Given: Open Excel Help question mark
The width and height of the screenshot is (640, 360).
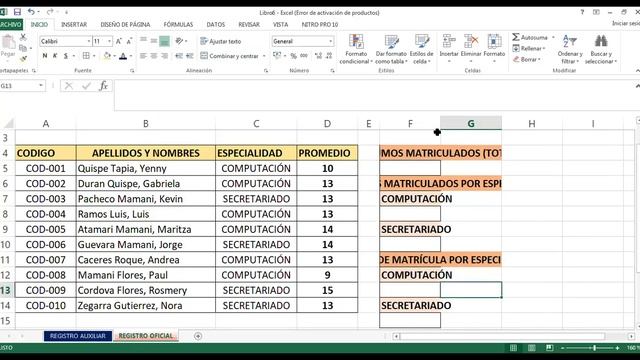Looking at the screenshot, I should pyautogui.click(x=582, y=12).
